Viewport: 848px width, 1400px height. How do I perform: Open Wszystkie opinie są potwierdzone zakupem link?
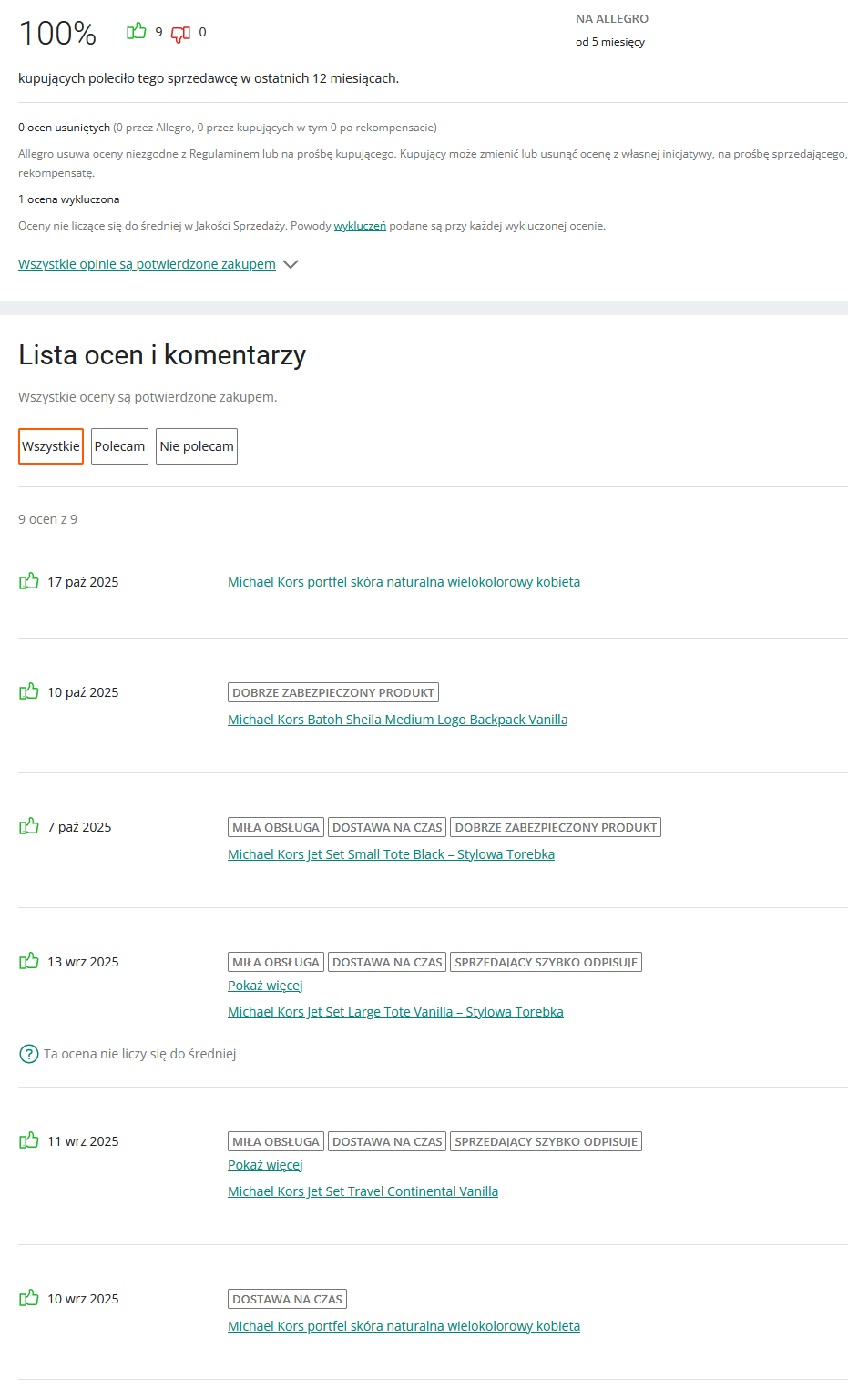147,264
